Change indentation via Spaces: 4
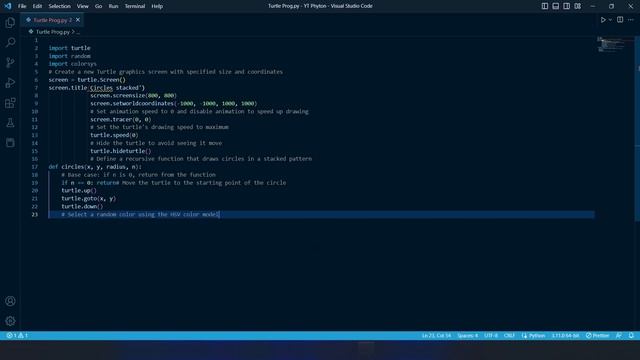The image size is (640, 360). (x=468, y=336)
